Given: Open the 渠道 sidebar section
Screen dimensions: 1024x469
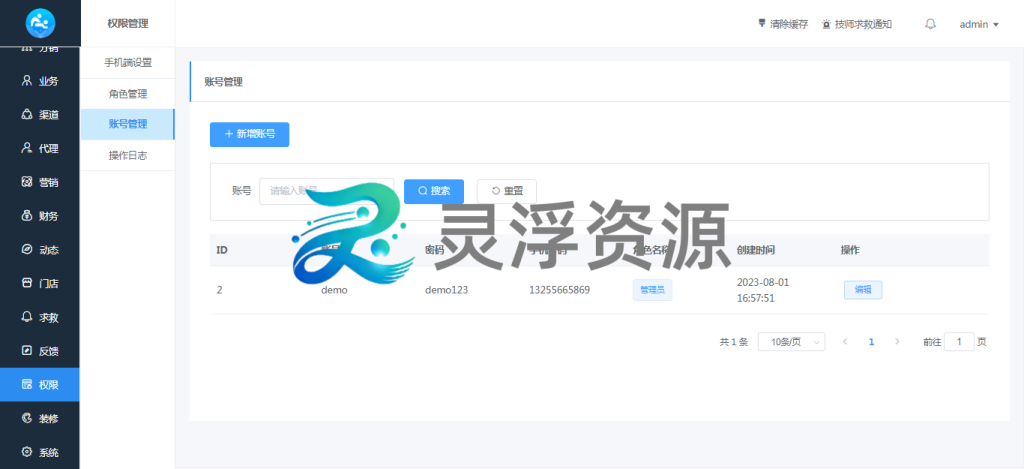Looking at the screenshot, I should pos(40,115).
